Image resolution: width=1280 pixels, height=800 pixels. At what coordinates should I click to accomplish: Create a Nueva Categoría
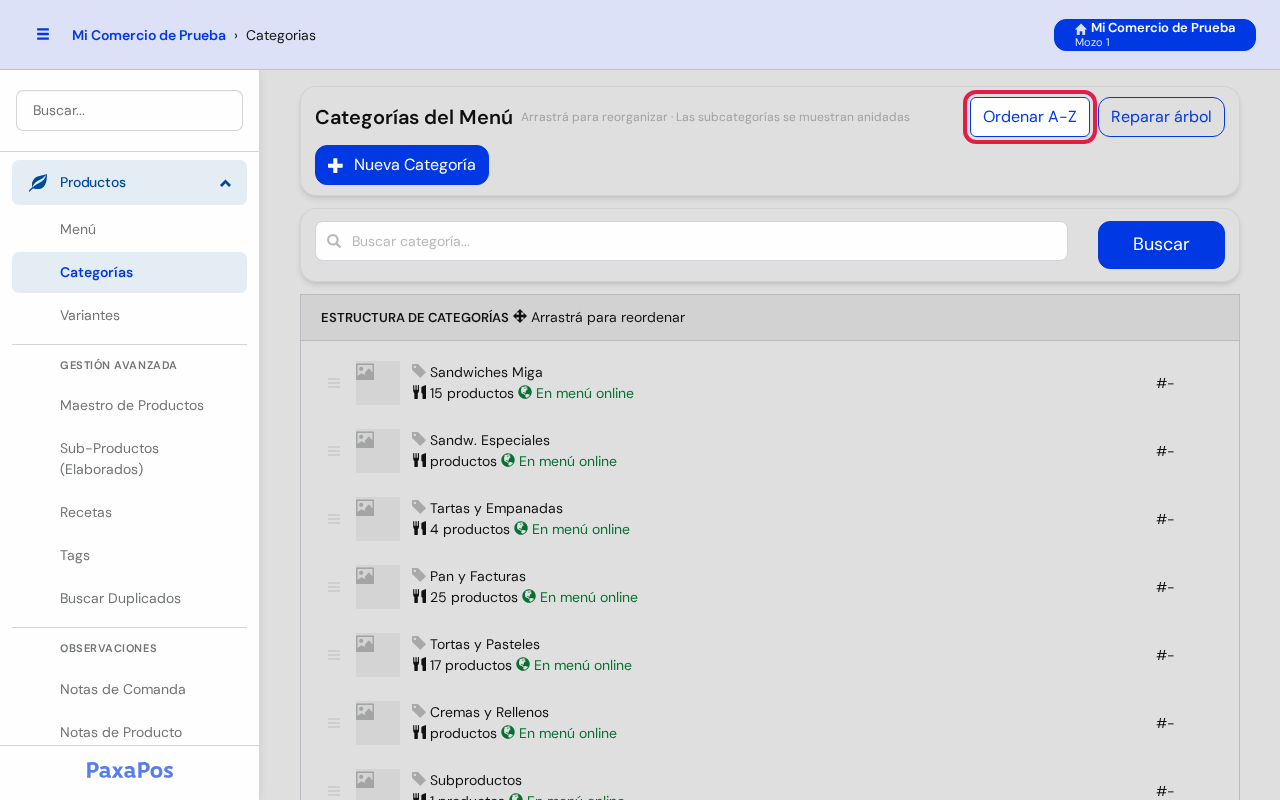click(x=402, y=165)
